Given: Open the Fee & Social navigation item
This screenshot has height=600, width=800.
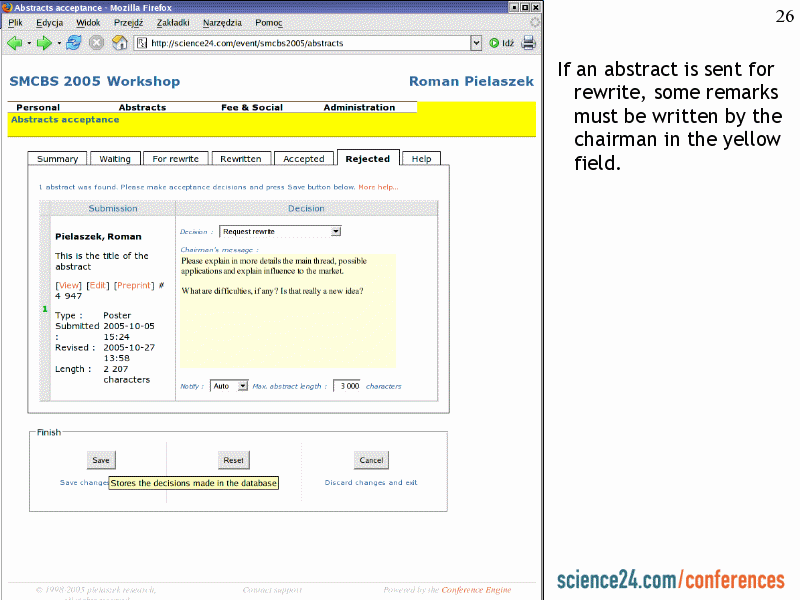Looking at the screenshot, I should pos(251,107).
